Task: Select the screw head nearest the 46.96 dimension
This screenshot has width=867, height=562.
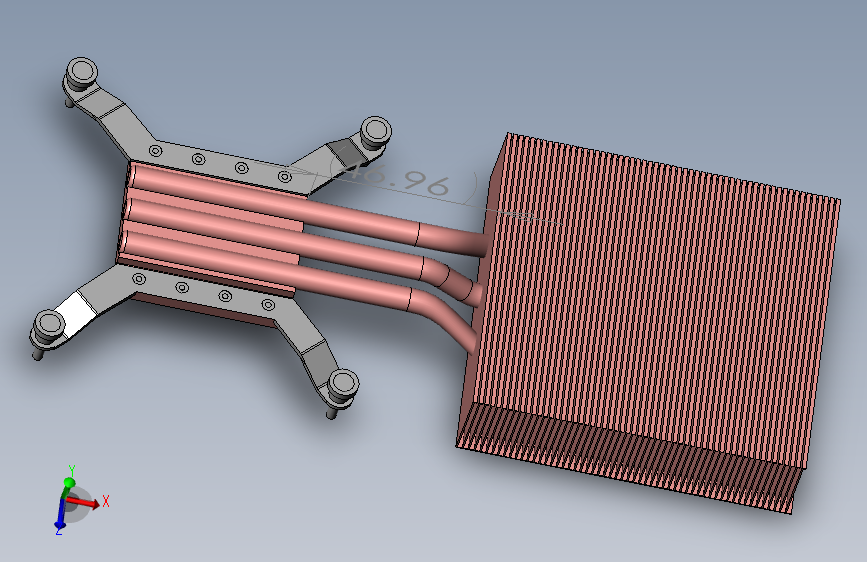Action: point(376,132)
